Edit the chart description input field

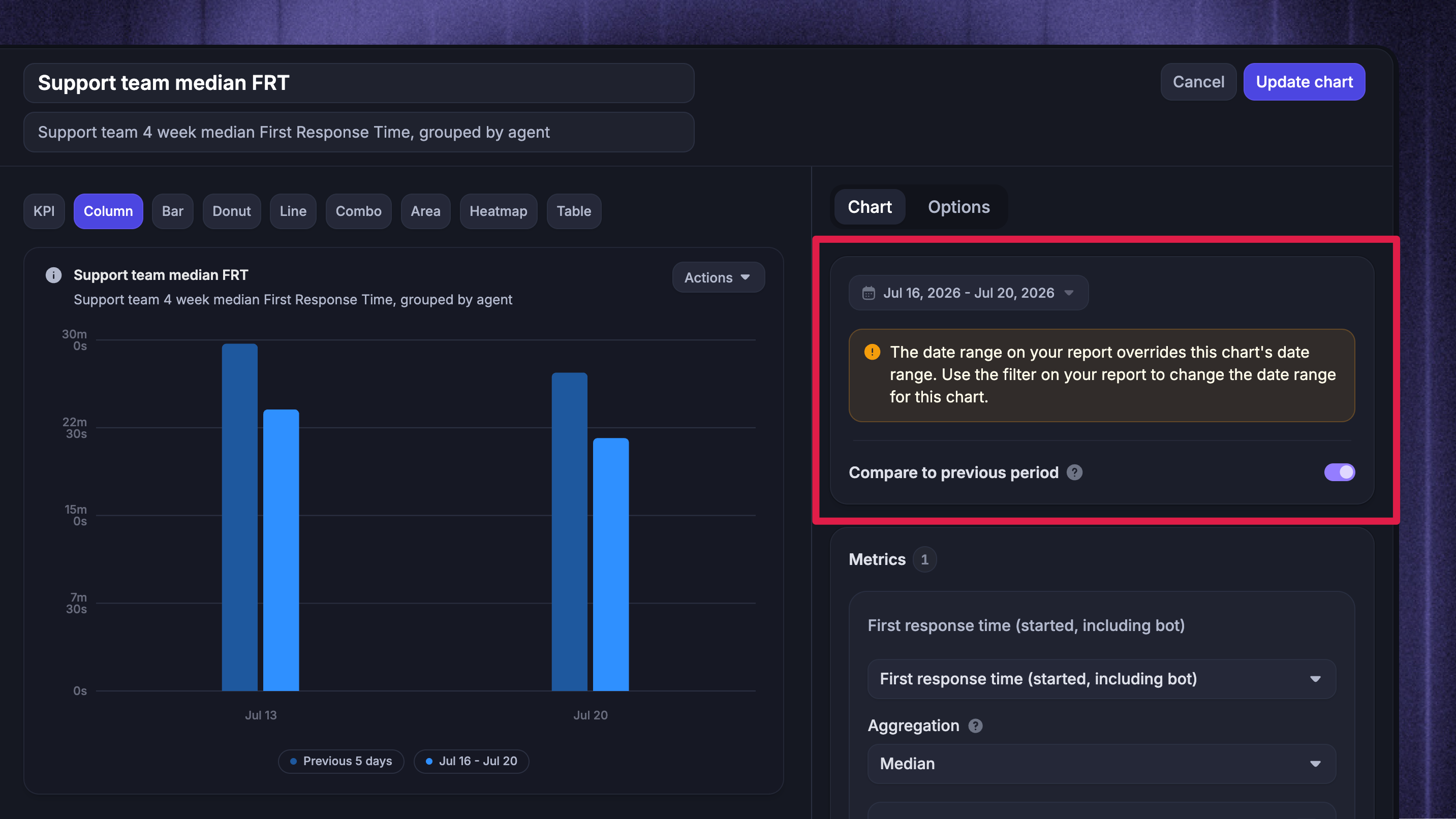[359, 132]
